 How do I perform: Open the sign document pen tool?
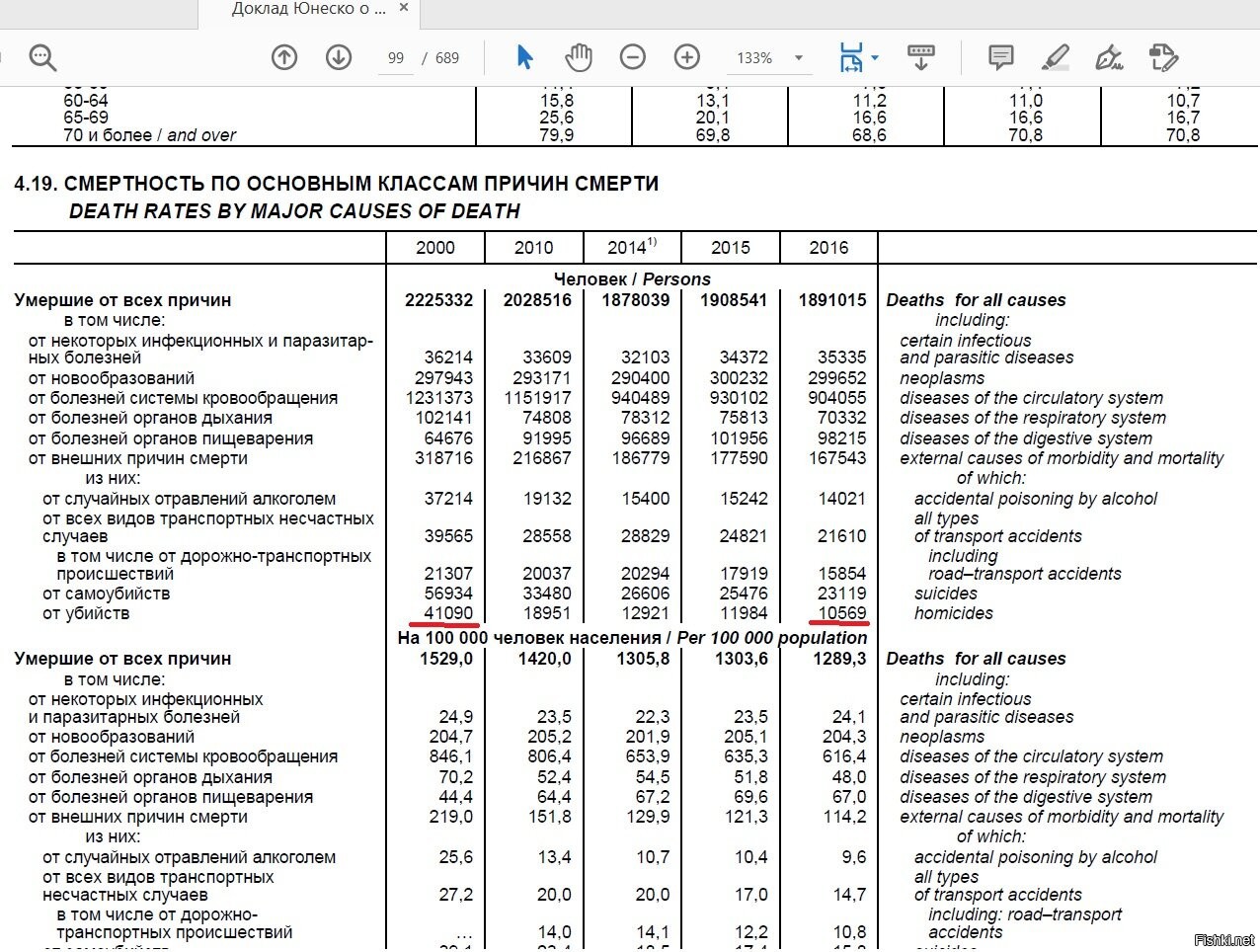[x=1110, y=57]
